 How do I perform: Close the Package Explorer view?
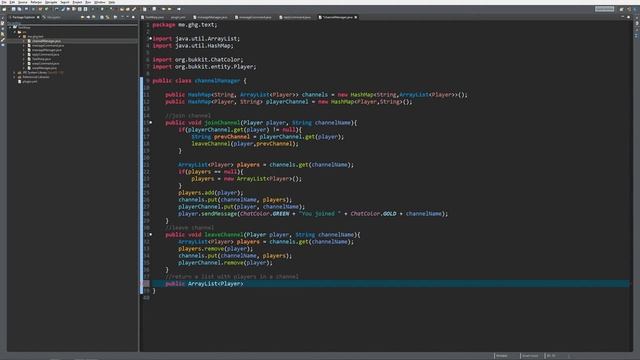pos(38,17)
